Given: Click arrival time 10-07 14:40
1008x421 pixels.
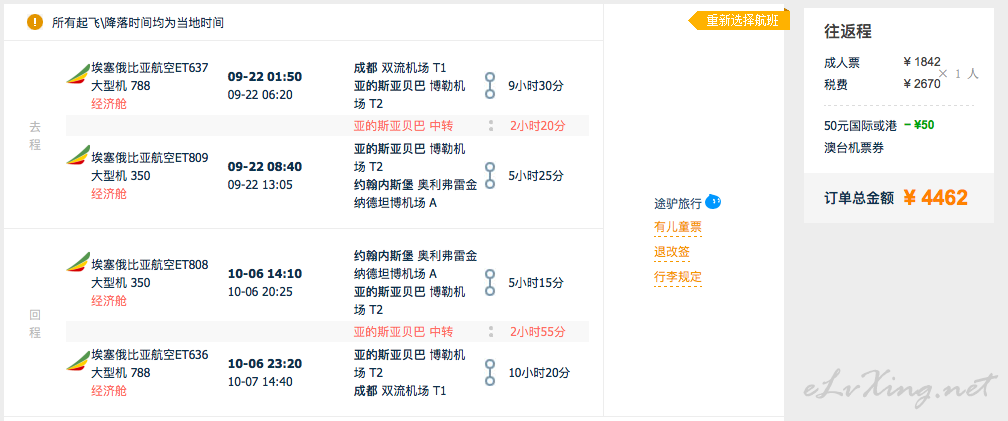Looking at the screenshot, I should [x=260, y=382].
